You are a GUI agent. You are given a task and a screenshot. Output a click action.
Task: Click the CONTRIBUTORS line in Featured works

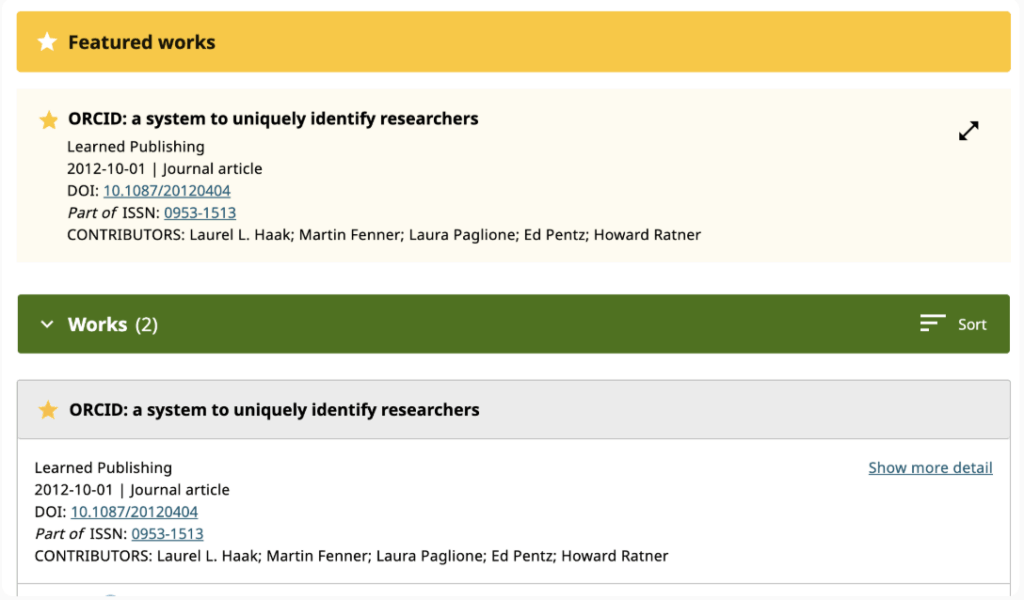(x=383, y=235)
